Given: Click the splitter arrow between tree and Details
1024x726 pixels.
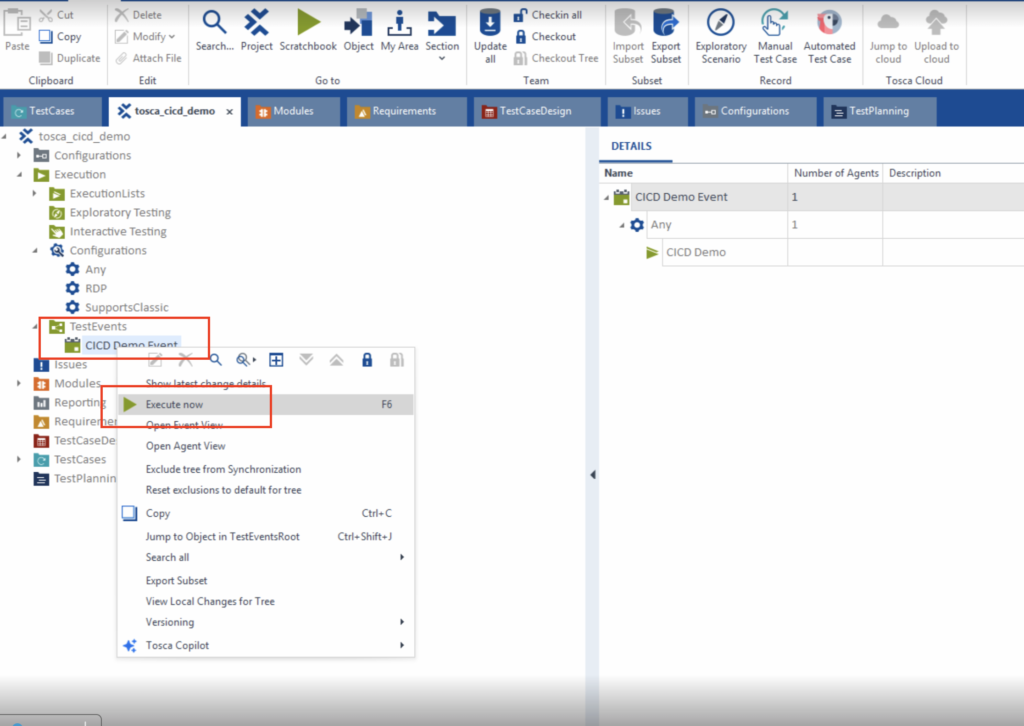Looking at the screenshot, I should (x=593, y=475).
